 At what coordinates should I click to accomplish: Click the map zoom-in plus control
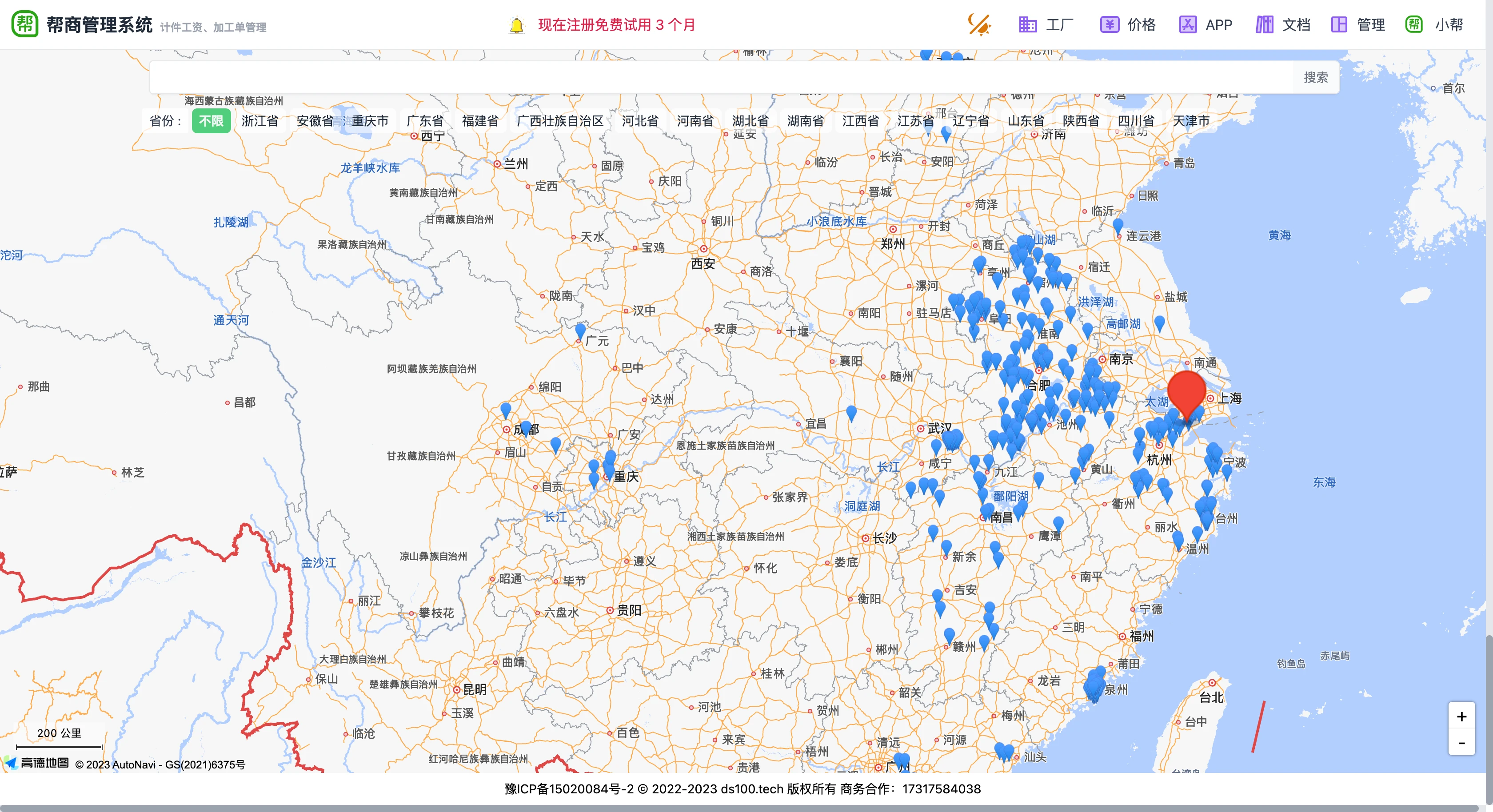(x=1463, y=717)
